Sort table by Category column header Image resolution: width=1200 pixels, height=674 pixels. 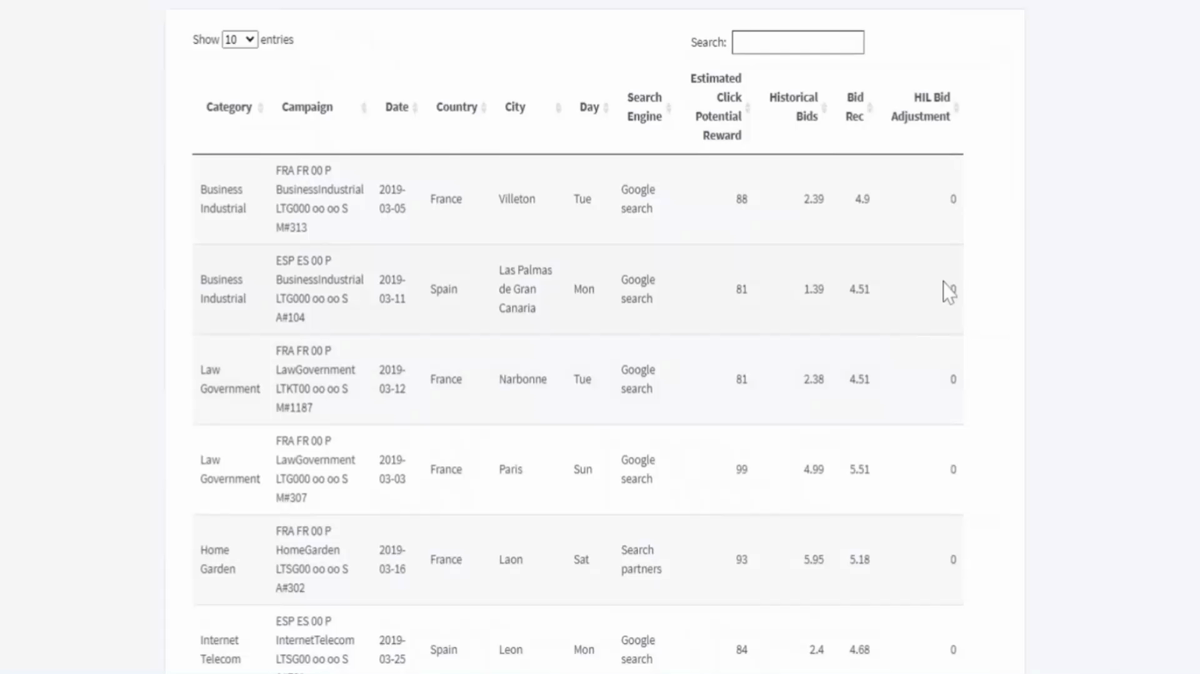229,107
